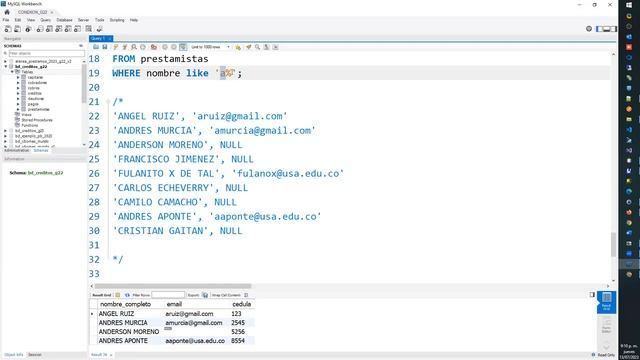Open SQL script file icon in main toolbar
640x360 pixels.
[18, 29]
